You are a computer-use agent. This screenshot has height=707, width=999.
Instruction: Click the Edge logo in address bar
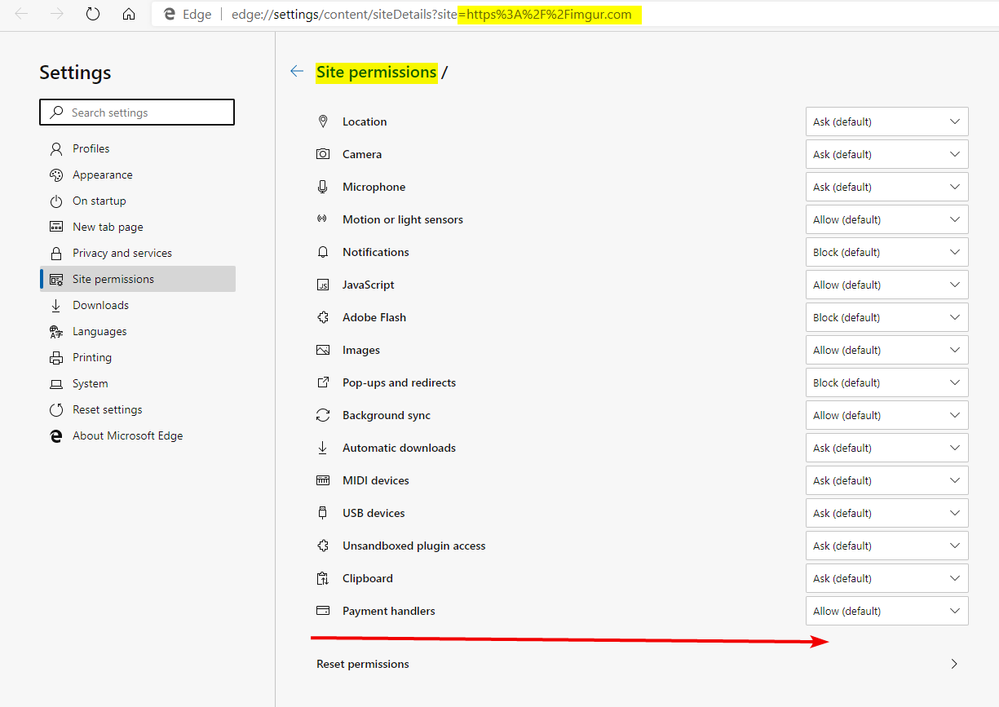[x=169, y=14]
